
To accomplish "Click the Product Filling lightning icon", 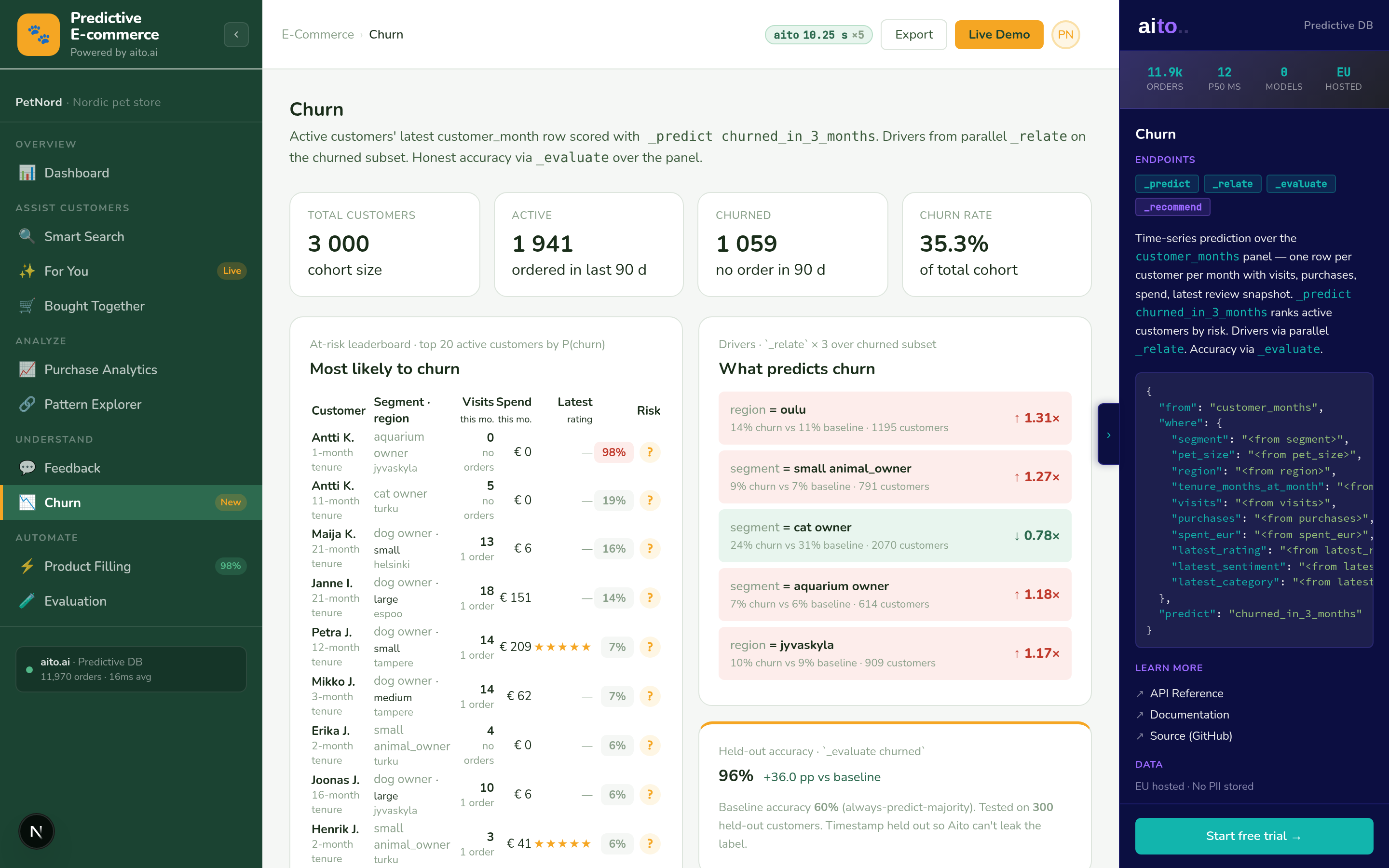I will [x=27, y=566].
